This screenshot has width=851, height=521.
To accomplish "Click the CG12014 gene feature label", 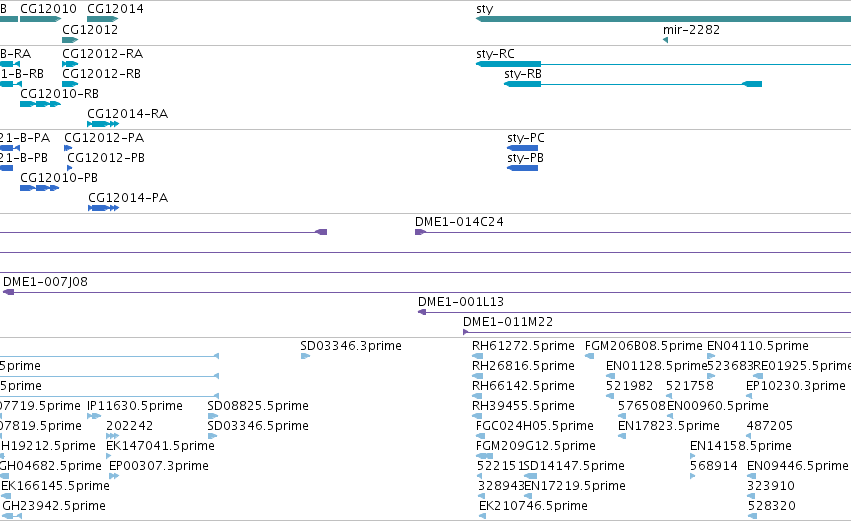I will click(115, 9).
